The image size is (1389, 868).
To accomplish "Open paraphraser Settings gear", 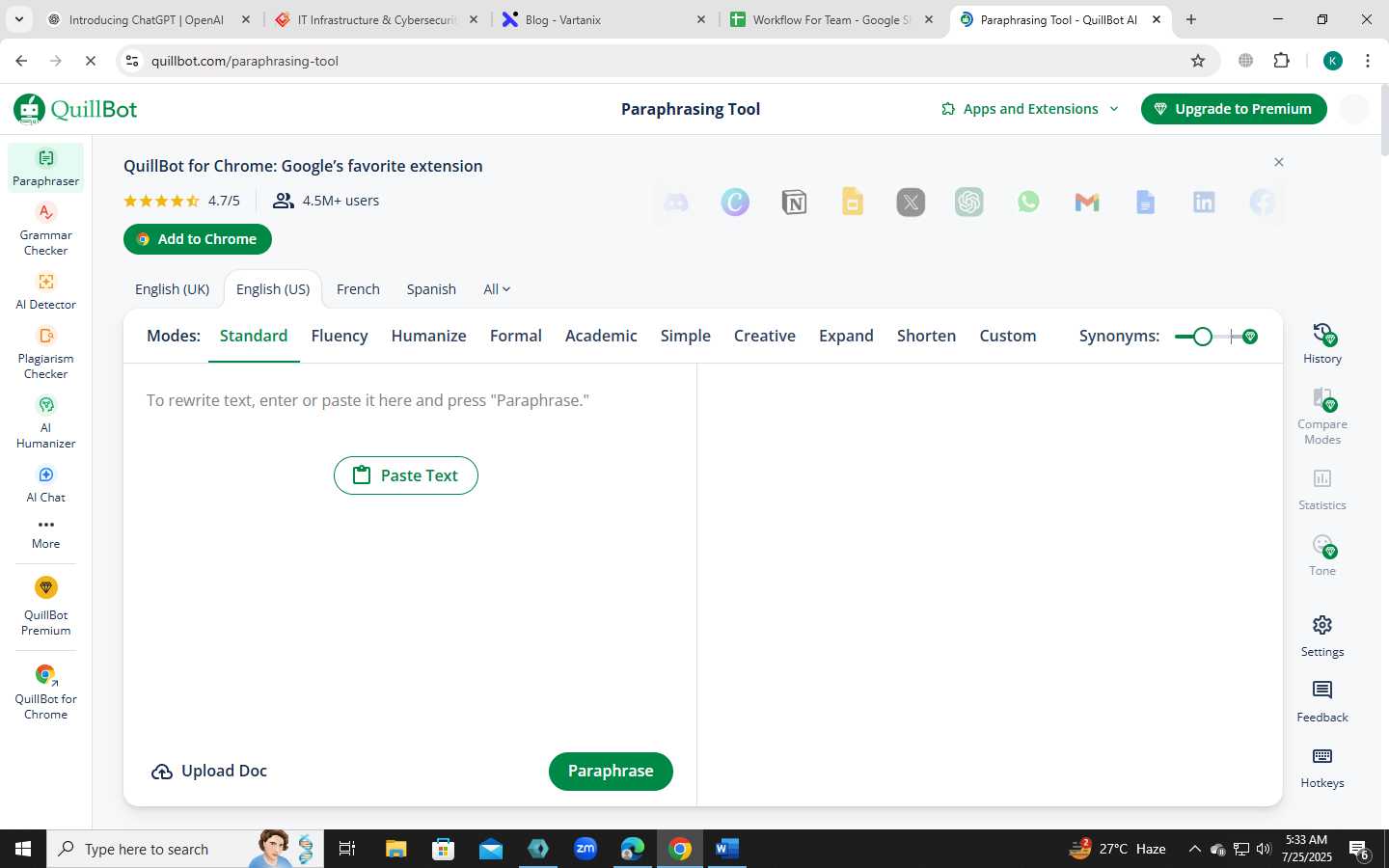I will (x=1322, y=626).
